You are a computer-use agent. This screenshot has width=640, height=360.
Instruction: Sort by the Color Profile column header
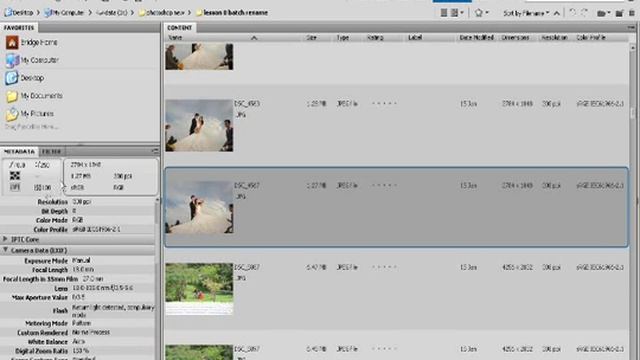[591, 38]
